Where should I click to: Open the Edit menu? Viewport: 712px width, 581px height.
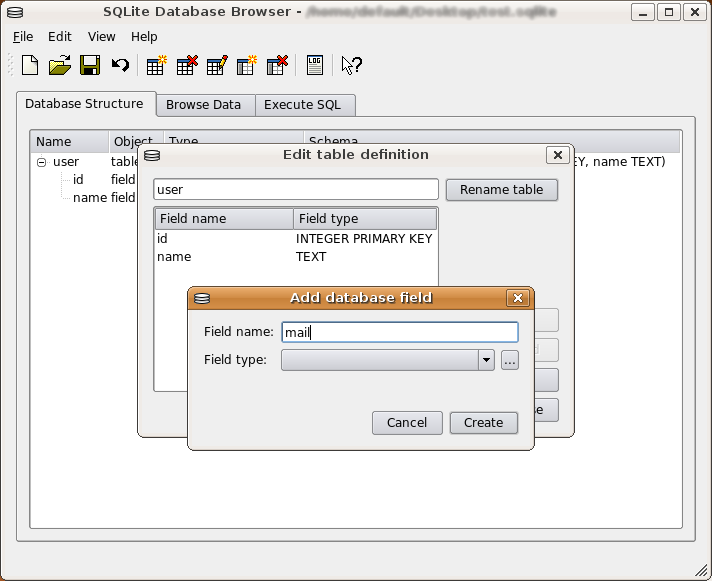tap(59, 37)
